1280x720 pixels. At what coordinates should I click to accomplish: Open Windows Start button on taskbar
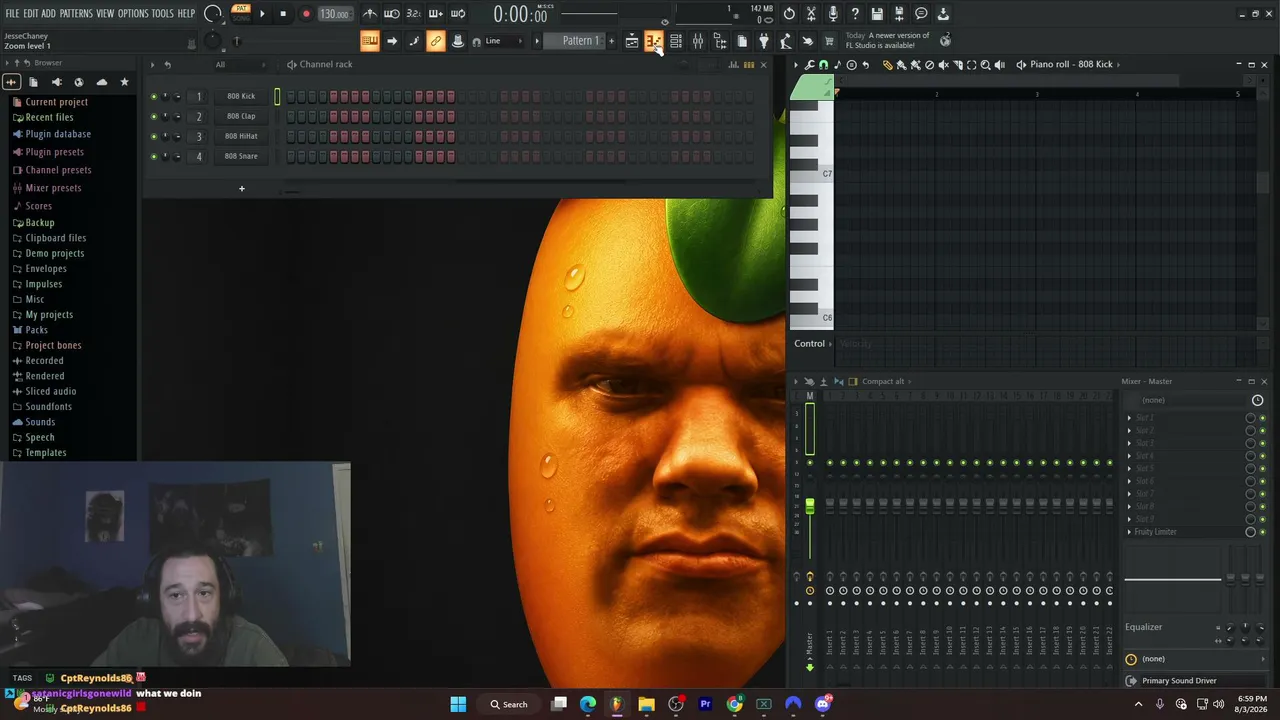(x=458, y=704)
